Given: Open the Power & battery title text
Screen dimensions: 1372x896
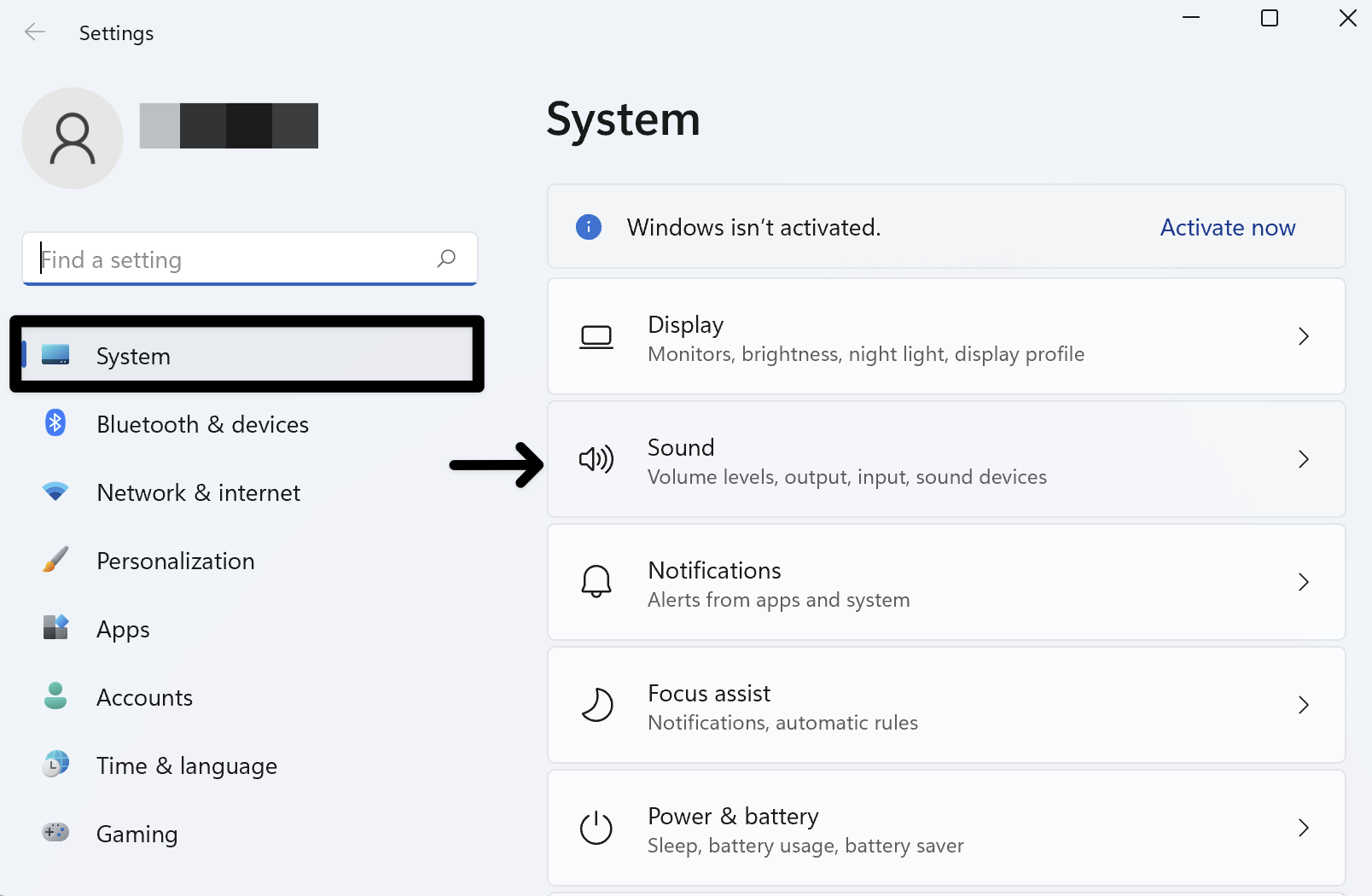Looking at the screenshot, I should click(734, 817).
